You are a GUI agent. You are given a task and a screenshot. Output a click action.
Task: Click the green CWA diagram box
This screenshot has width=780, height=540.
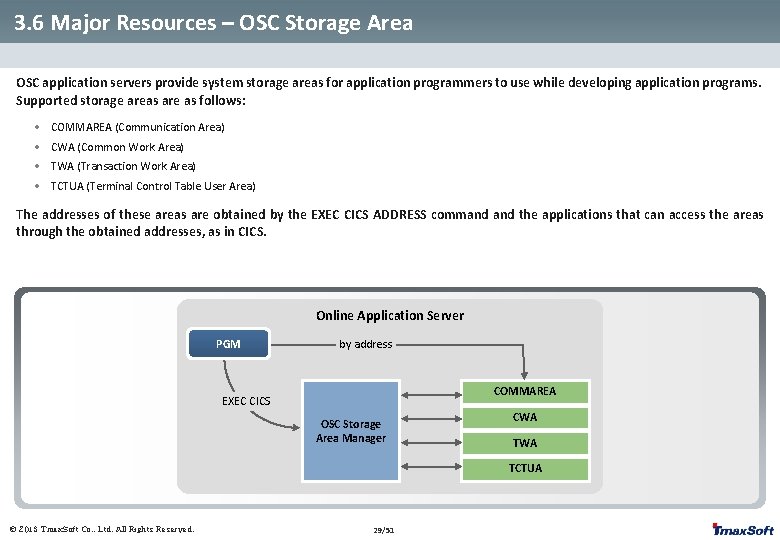[x=525, y=417]
